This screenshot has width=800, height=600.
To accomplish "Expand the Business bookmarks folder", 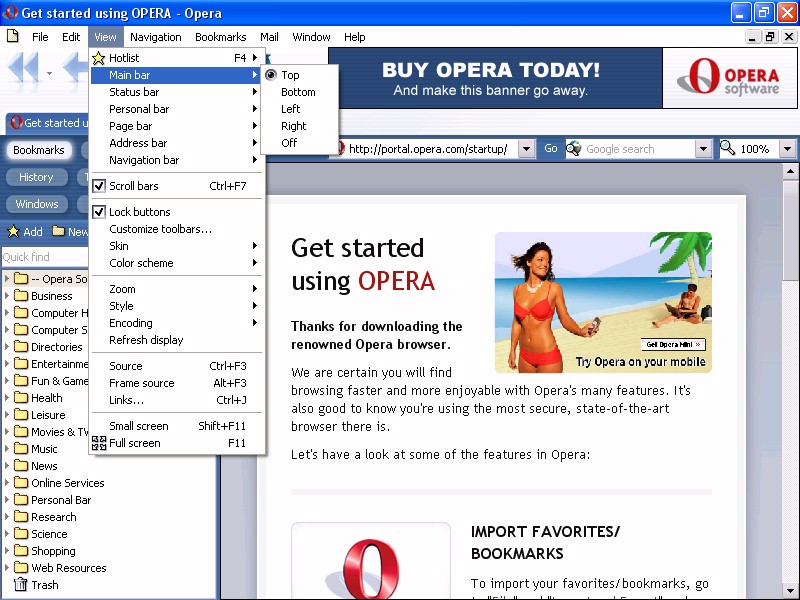I will [8, 296].
